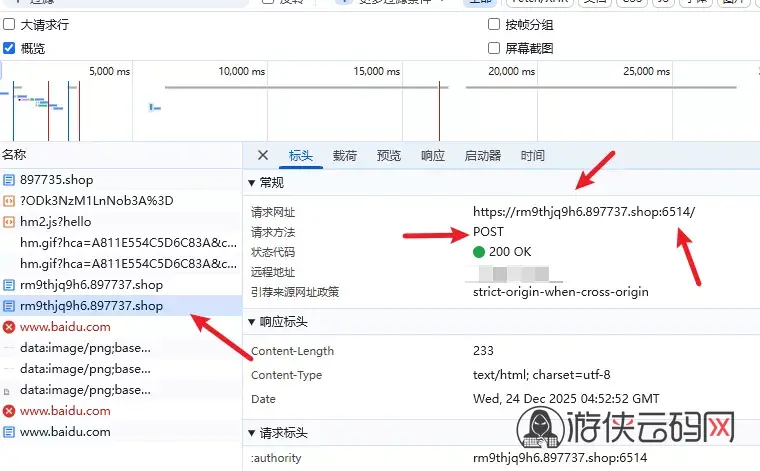Click the document icon of the last www.baidu.com request
The height and width of the screenshot is (471, 760).
click(9, 432)
